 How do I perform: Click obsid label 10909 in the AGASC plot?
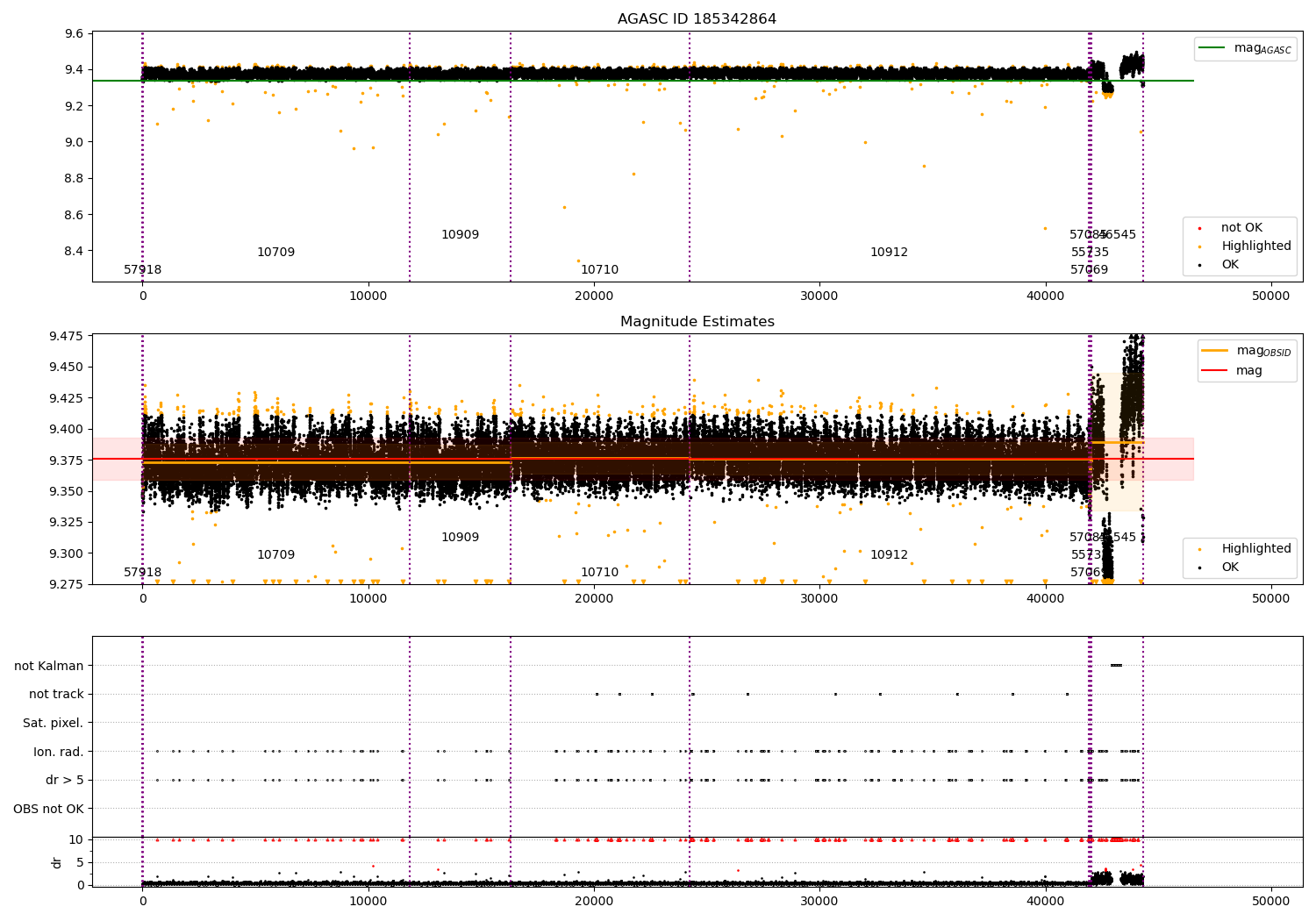[460, 235]
